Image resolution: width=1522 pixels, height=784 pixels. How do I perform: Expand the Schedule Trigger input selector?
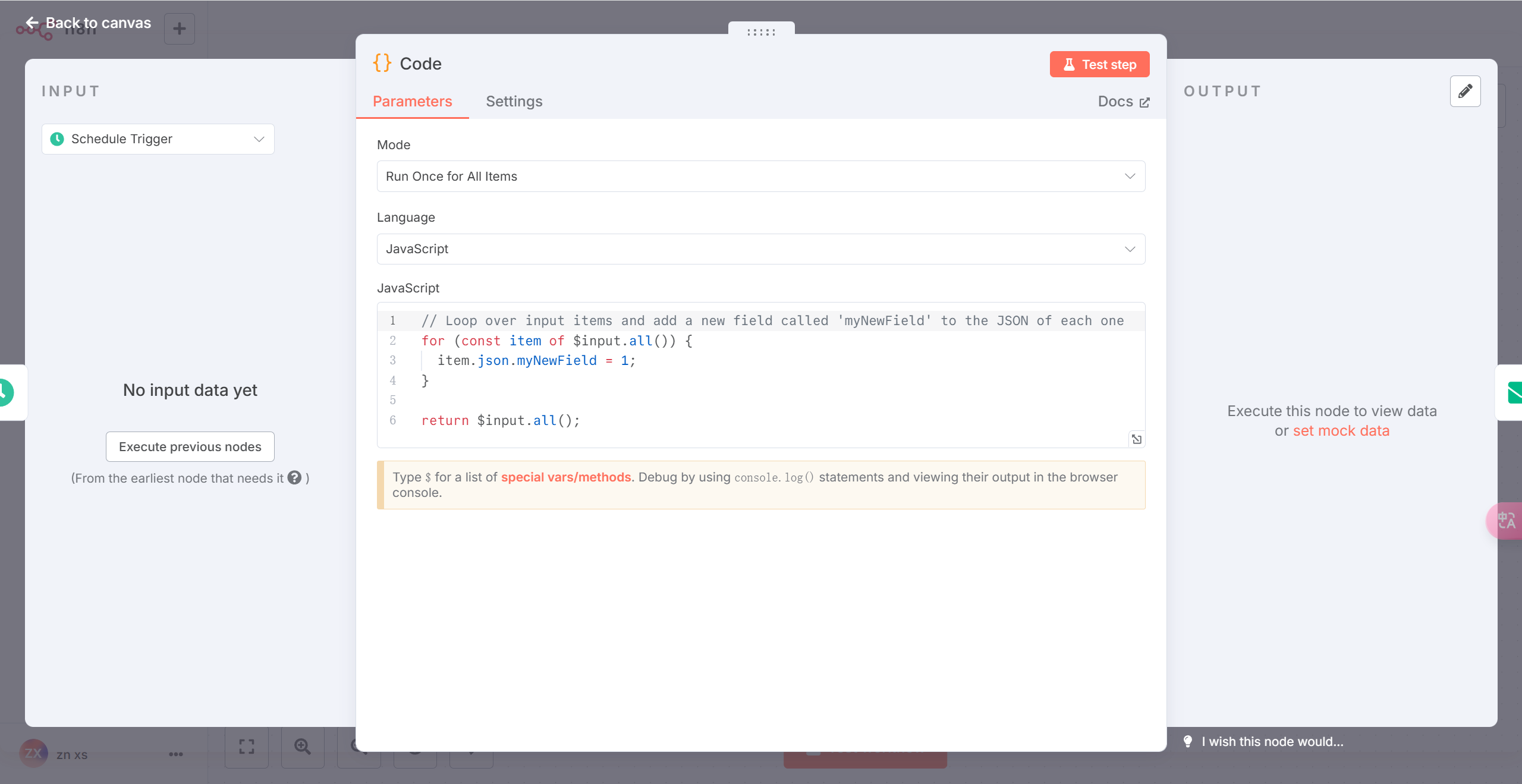coord(158,139)
